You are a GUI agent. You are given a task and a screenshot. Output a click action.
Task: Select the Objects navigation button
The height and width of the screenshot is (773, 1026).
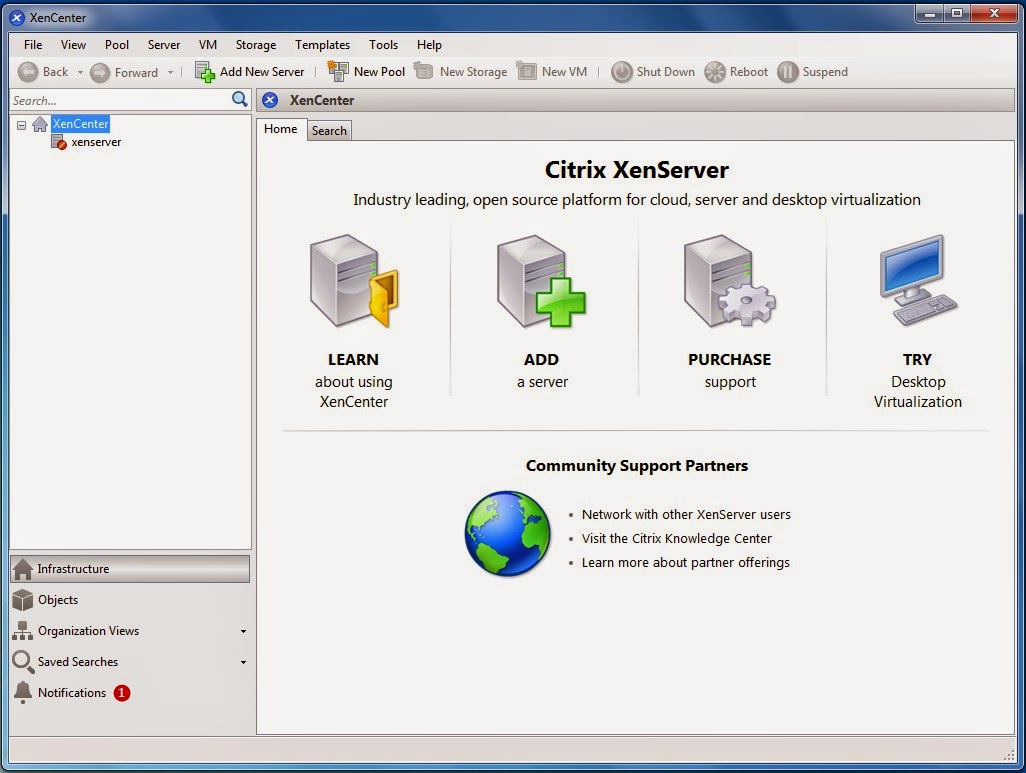coord(130,600)
